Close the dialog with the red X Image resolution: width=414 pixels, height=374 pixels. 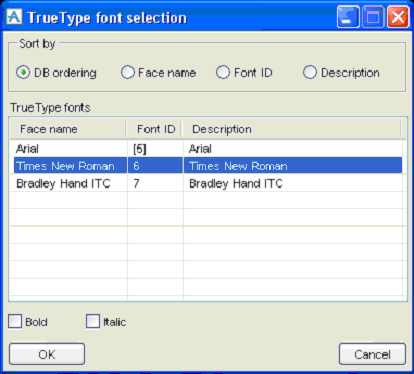398,16
